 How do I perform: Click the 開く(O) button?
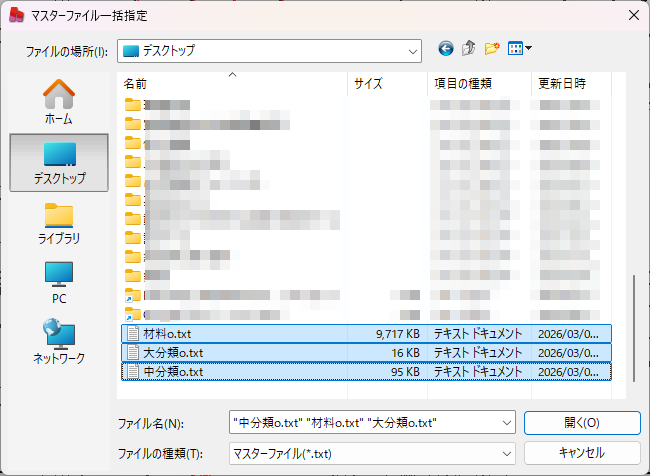tap(581, 422)
